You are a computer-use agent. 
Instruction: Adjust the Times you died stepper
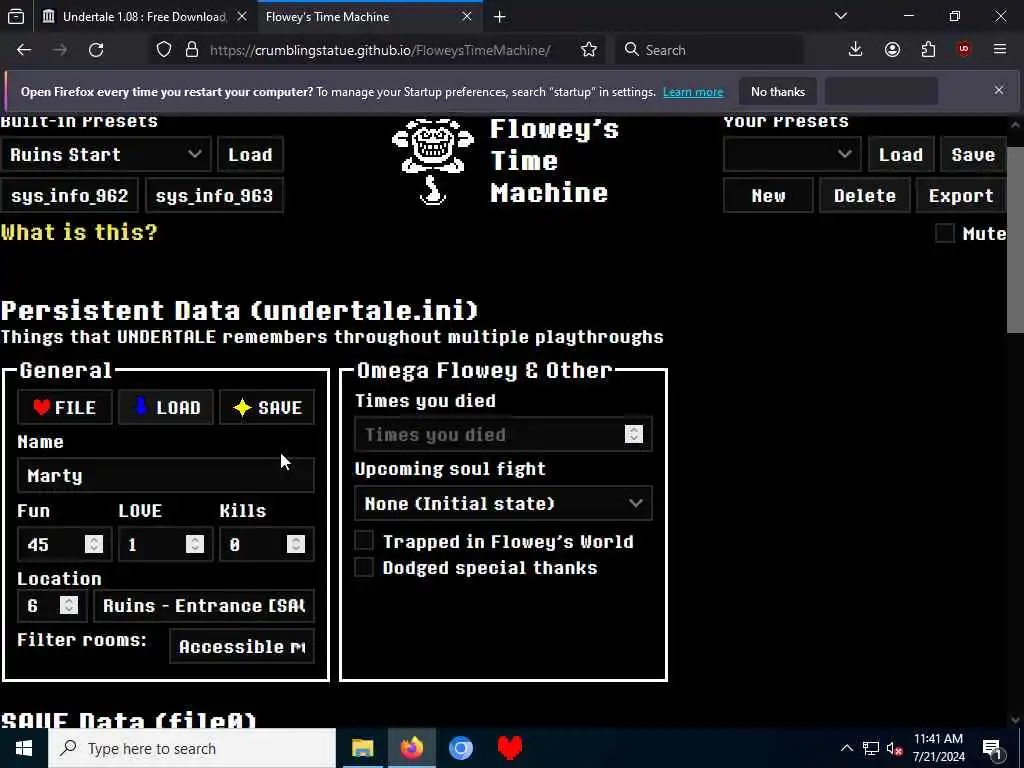click(633, 434)
